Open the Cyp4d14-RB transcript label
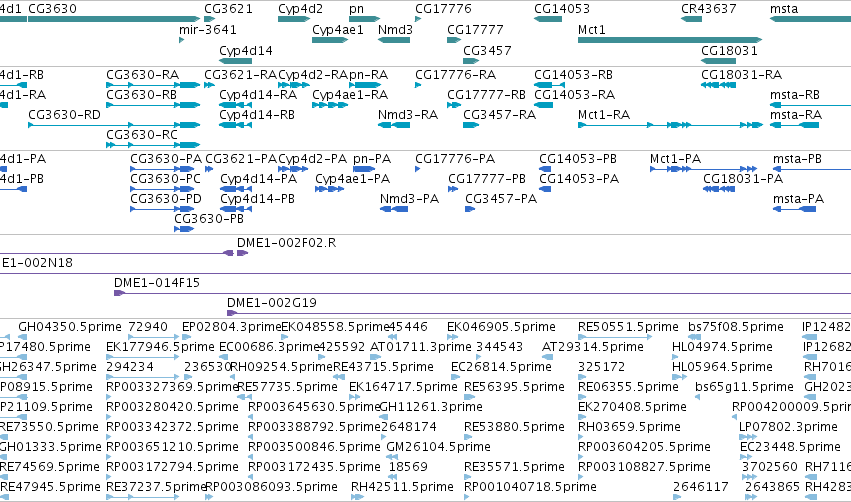 click(x=257, y=115)
